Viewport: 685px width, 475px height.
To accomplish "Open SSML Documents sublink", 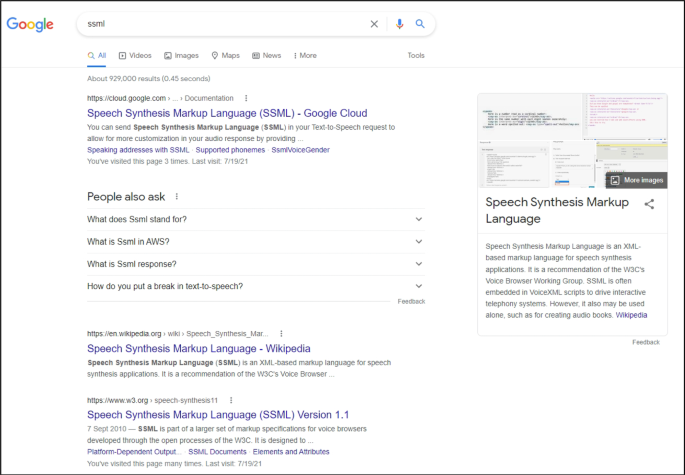I will point(217,452).
